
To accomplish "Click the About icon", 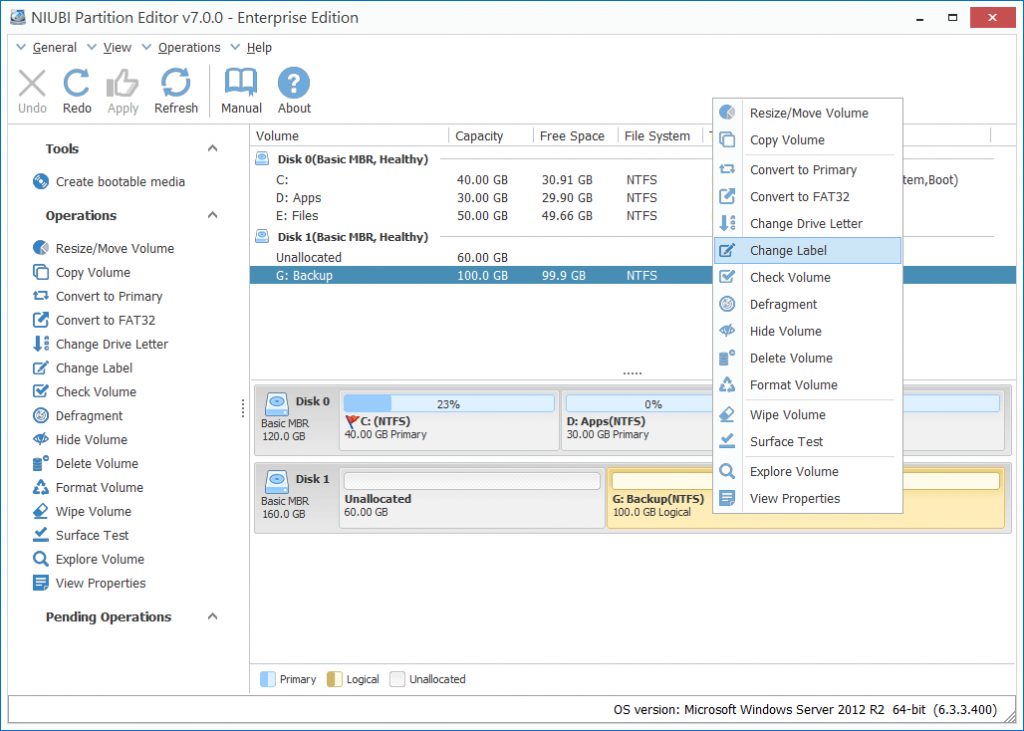I will (x=293, y=90).
